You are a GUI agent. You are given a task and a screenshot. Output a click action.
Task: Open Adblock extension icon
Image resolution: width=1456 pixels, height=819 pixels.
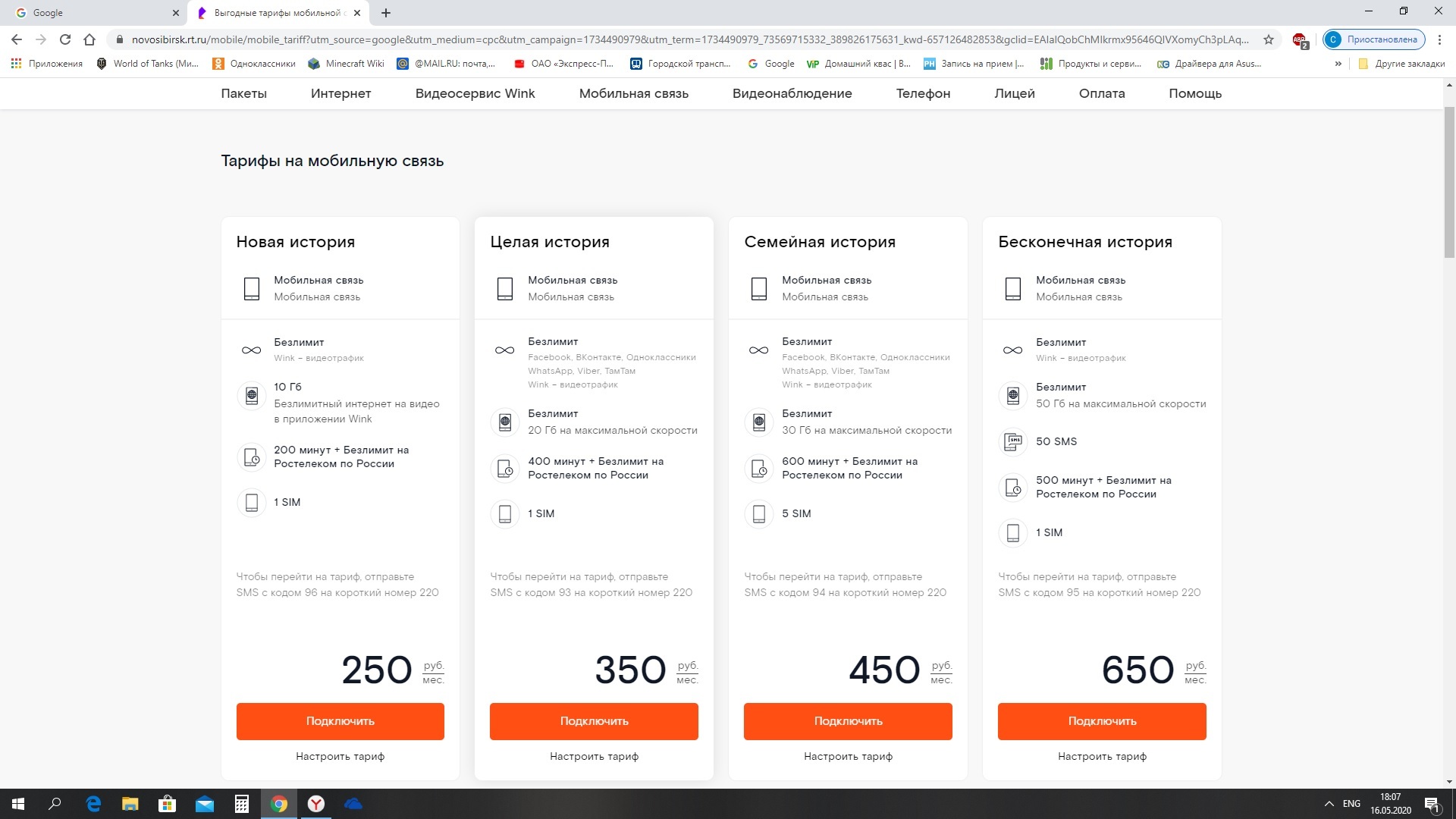[1300, 40]
